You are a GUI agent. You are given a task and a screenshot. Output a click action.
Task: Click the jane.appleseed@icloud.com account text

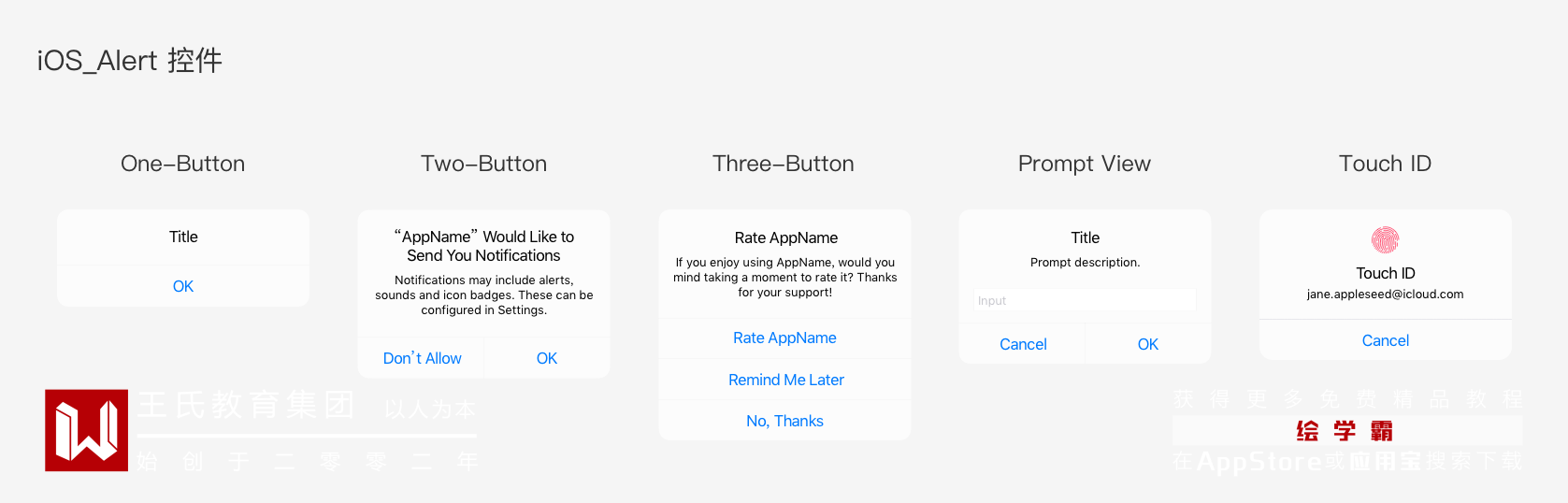coord(1385,295)
